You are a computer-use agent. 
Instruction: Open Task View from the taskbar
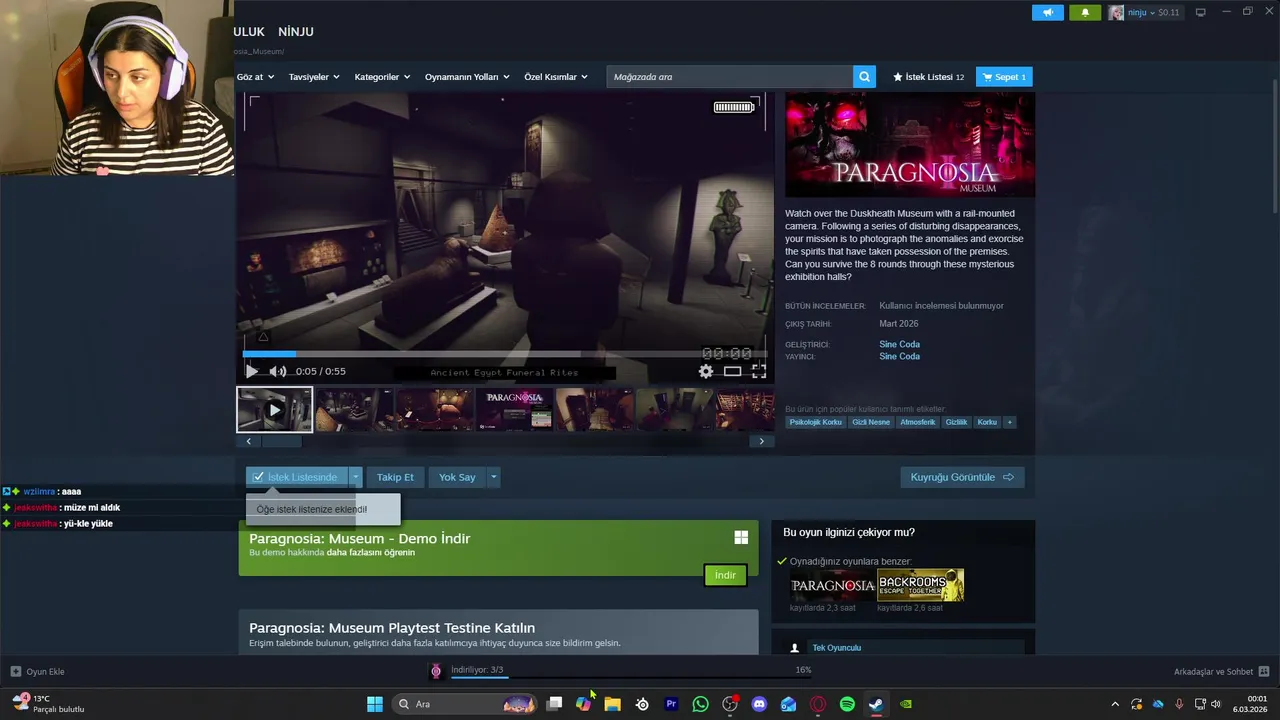pyautogui.click(x=554, y=704)
